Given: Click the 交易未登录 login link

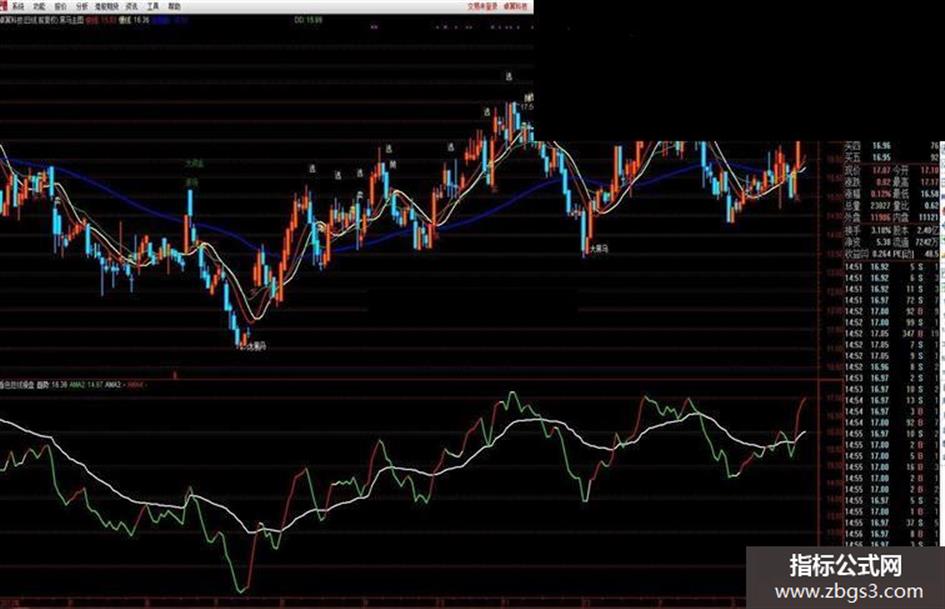Looking at the screenshot, I should (x=483, y=6).
